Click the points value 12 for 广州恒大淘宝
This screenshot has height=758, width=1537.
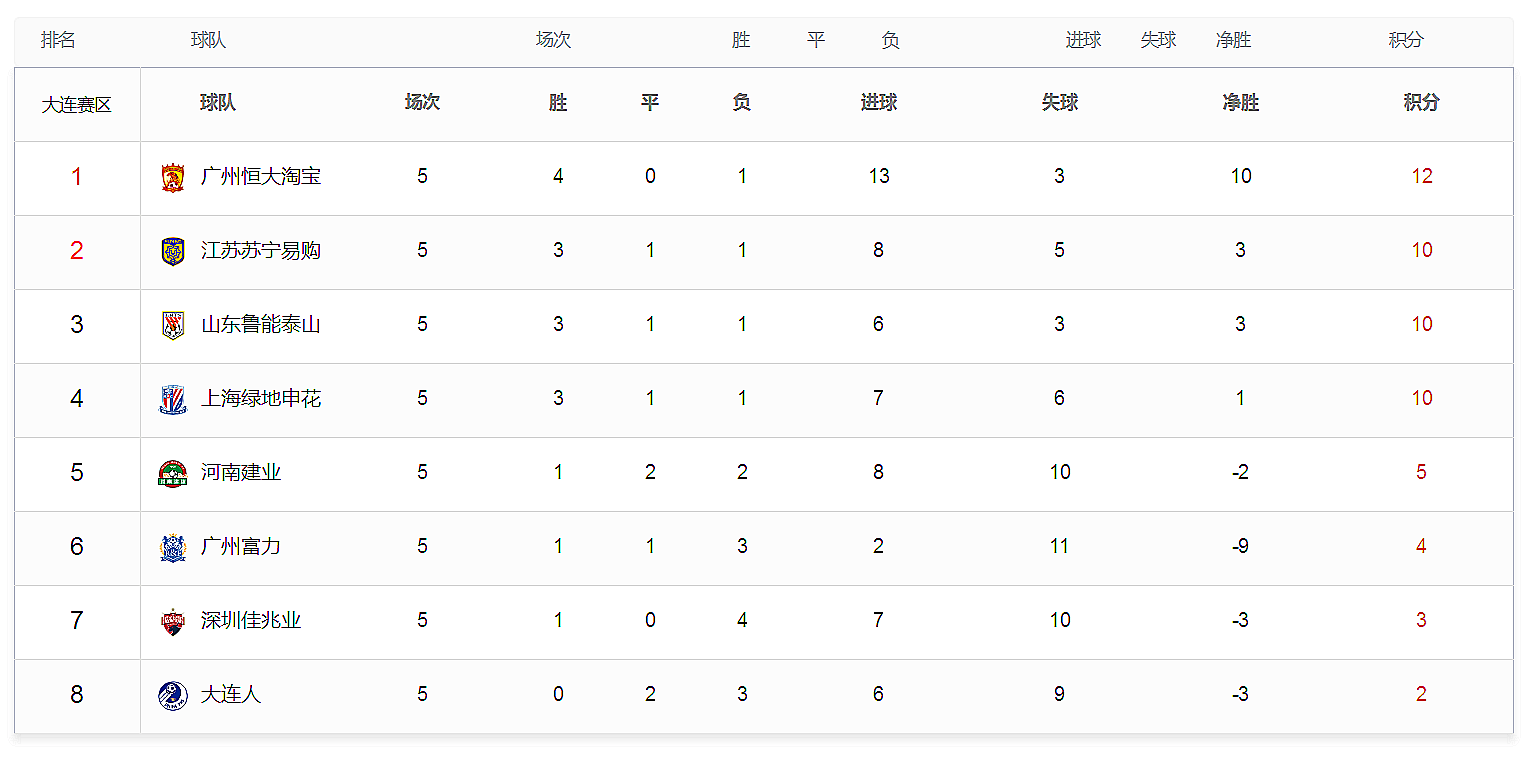(x=1421, y=177)
